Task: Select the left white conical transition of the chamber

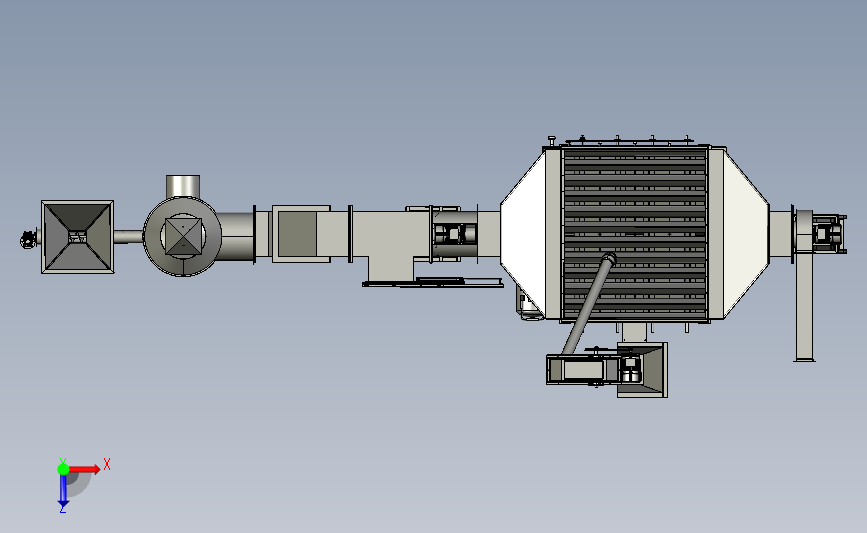Action: 523,233
